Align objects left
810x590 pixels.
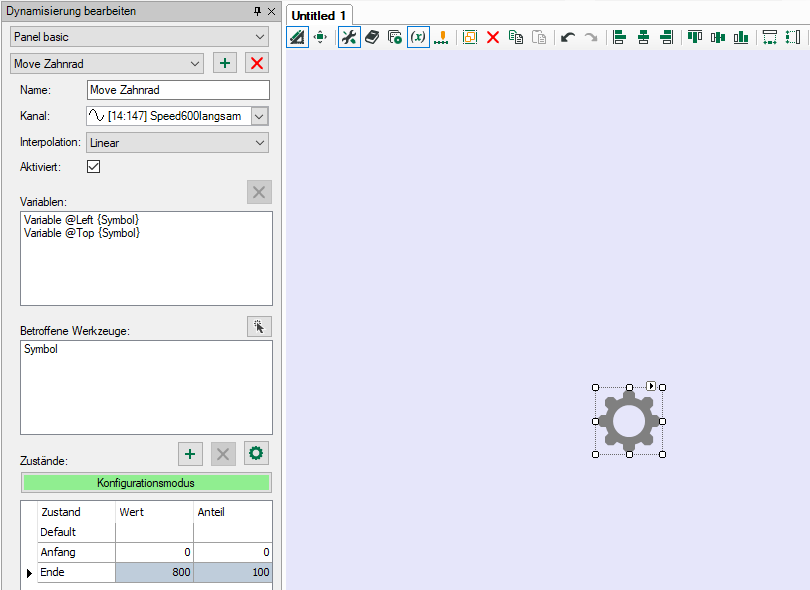click(619, 37)
